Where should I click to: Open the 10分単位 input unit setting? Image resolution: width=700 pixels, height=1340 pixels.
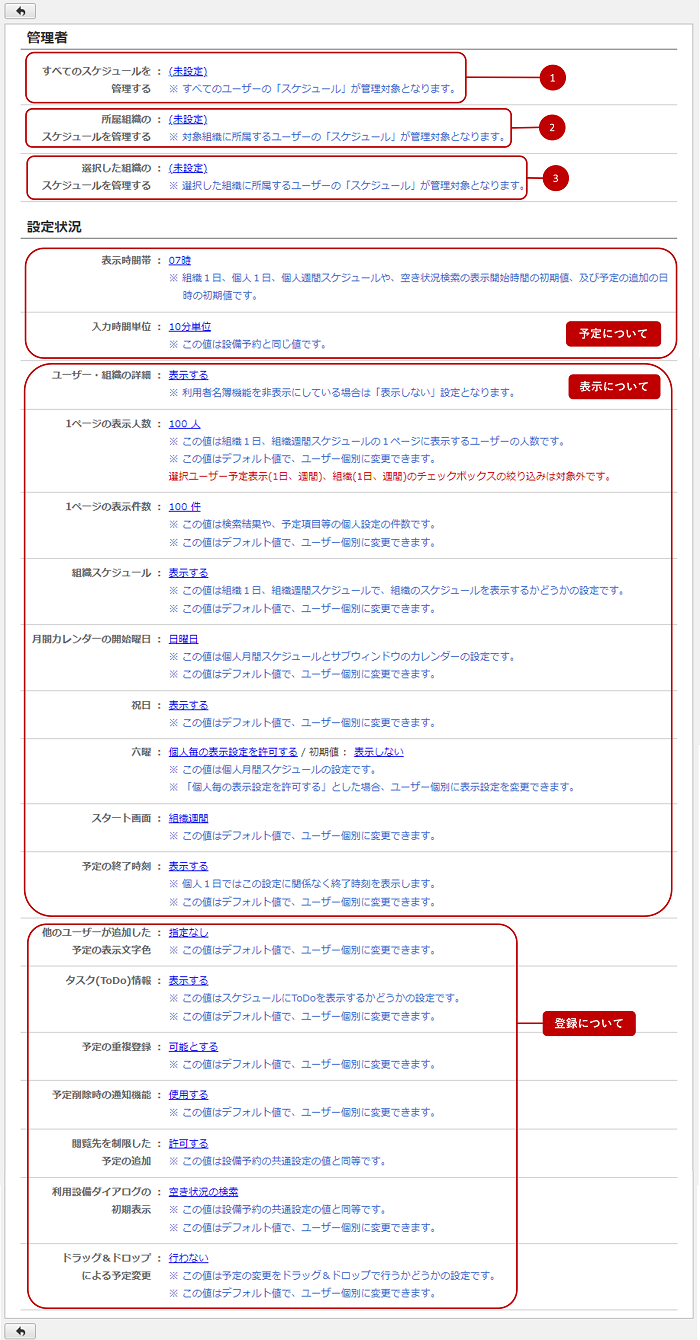(x=190, y=326)
